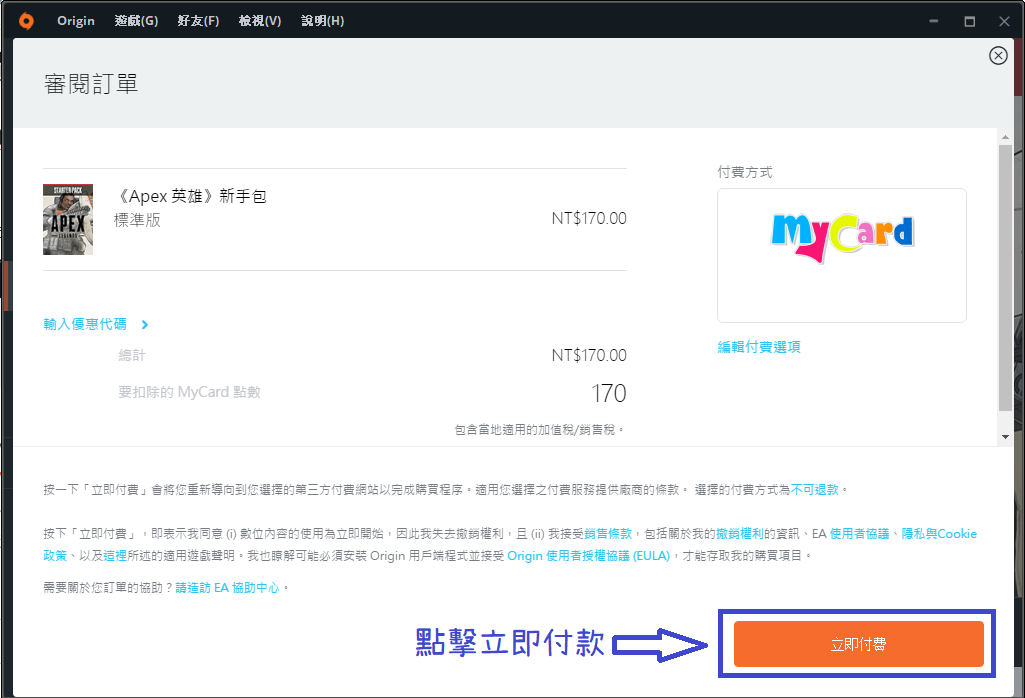This screenshot has width=1025, height=698.
Task: Click the 標準版 edition label
Action: point(137,220)
